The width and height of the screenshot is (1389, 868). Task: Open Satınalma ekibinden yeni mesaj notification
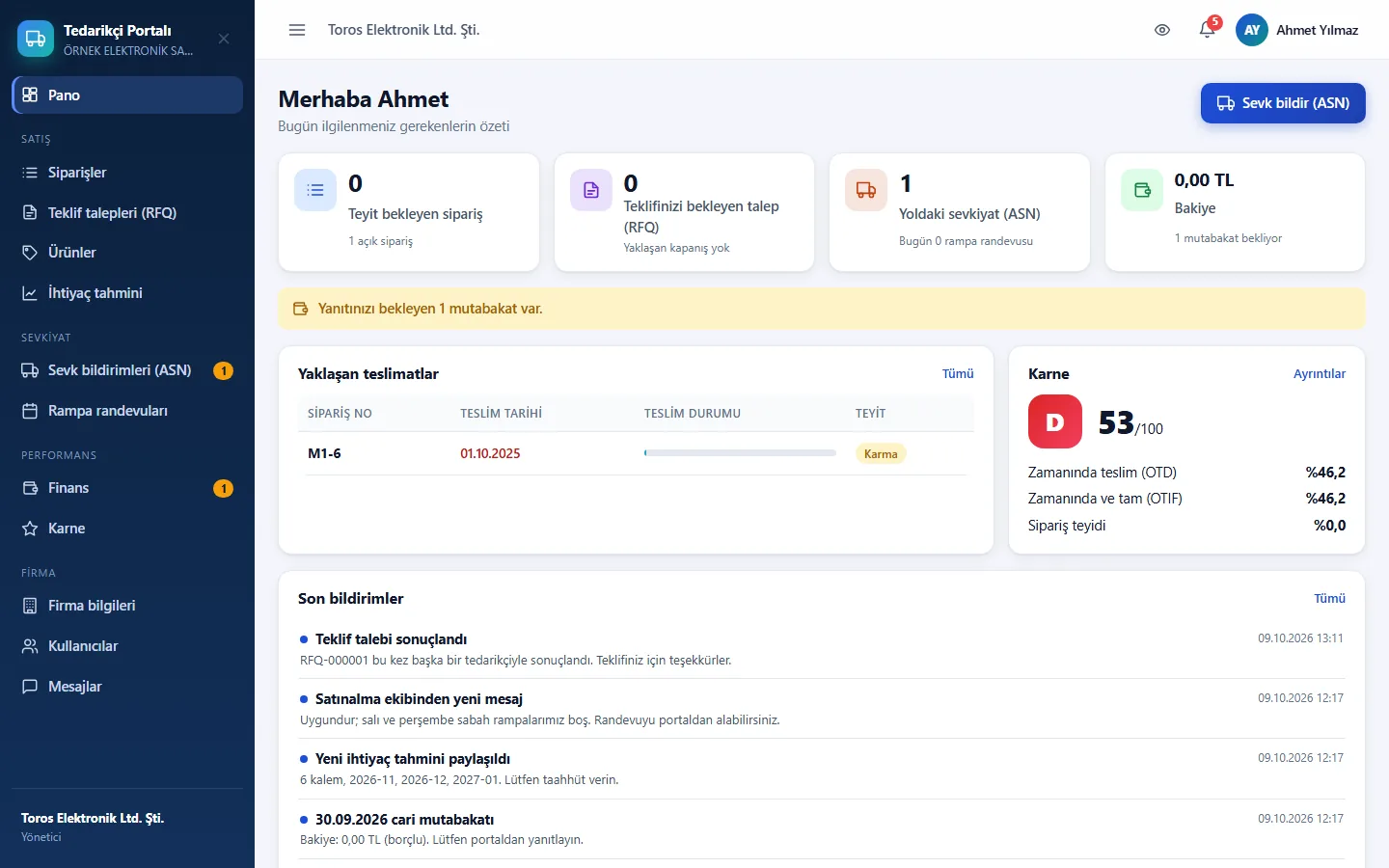822,709
